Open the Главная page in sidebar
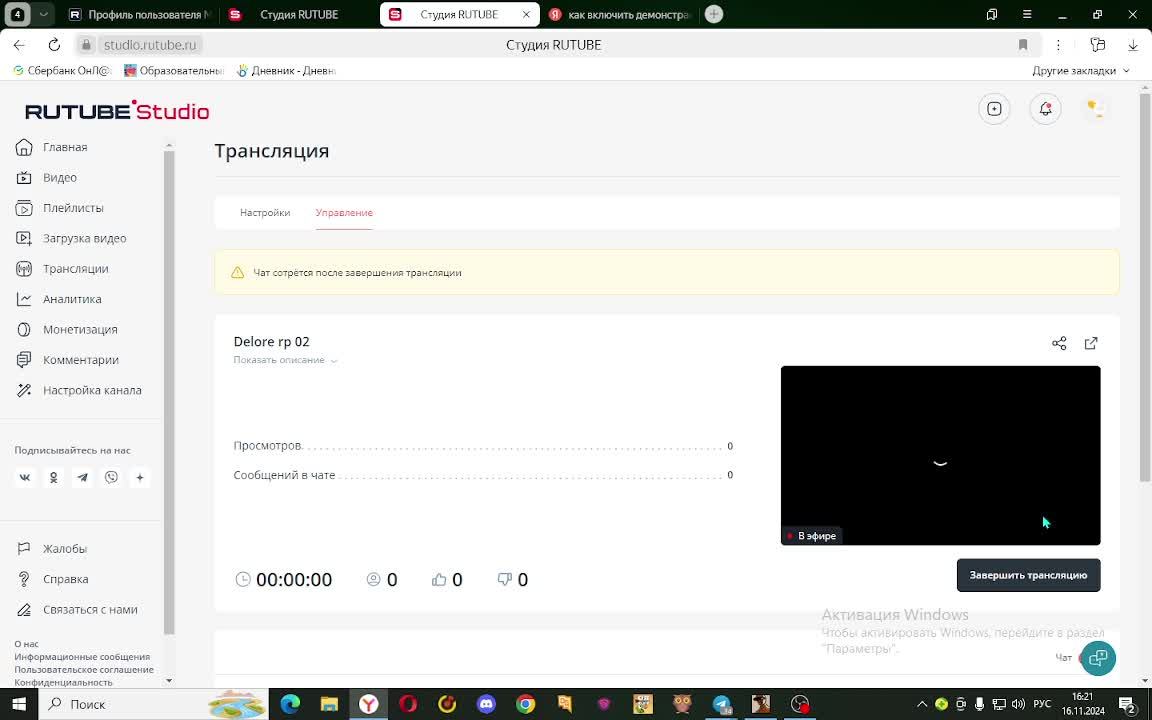This screenshot has width=1152, height=720. pyautogui.click(x=51, y=147)
